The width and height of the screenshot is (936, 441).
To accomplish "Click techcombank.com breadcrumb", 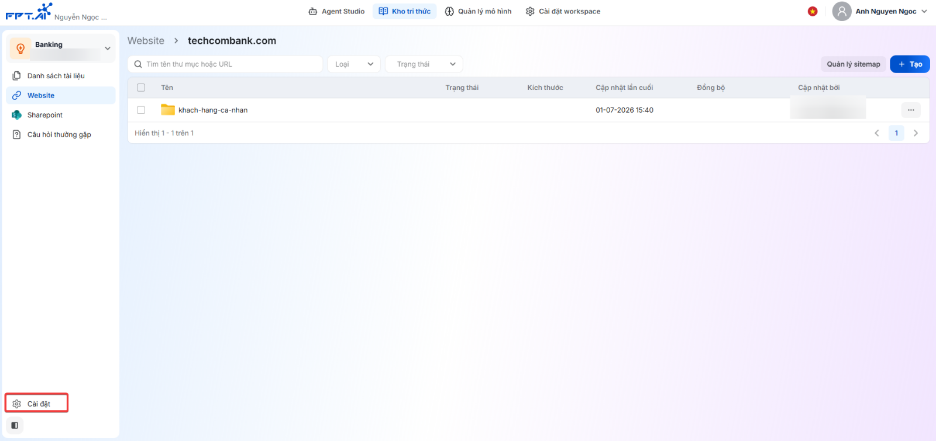I will (x=232, y=41).
